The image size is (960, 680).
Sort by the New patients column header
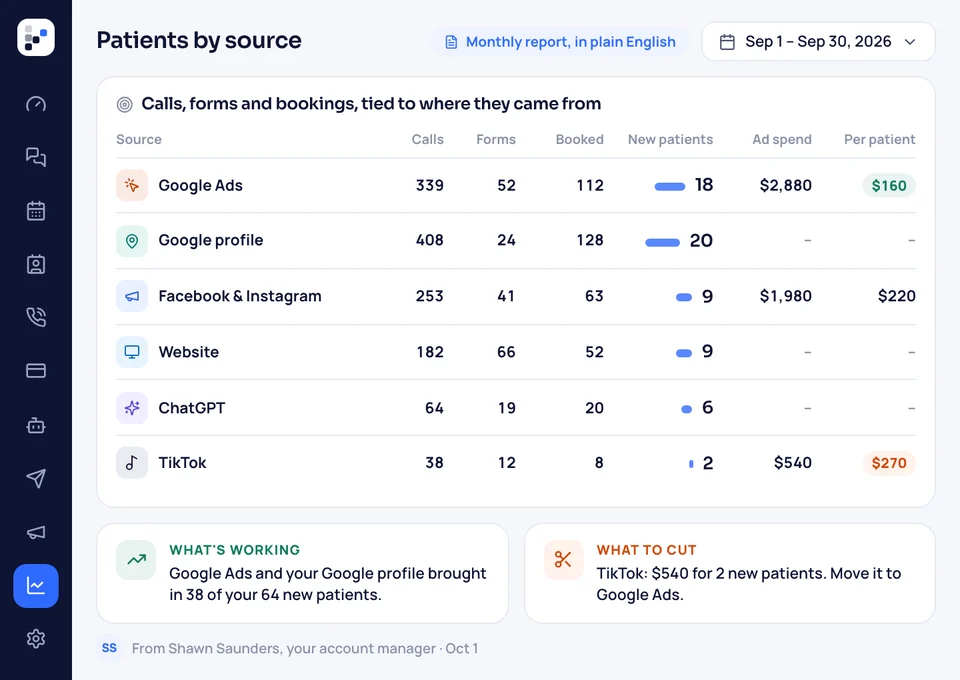pos(670,140)
